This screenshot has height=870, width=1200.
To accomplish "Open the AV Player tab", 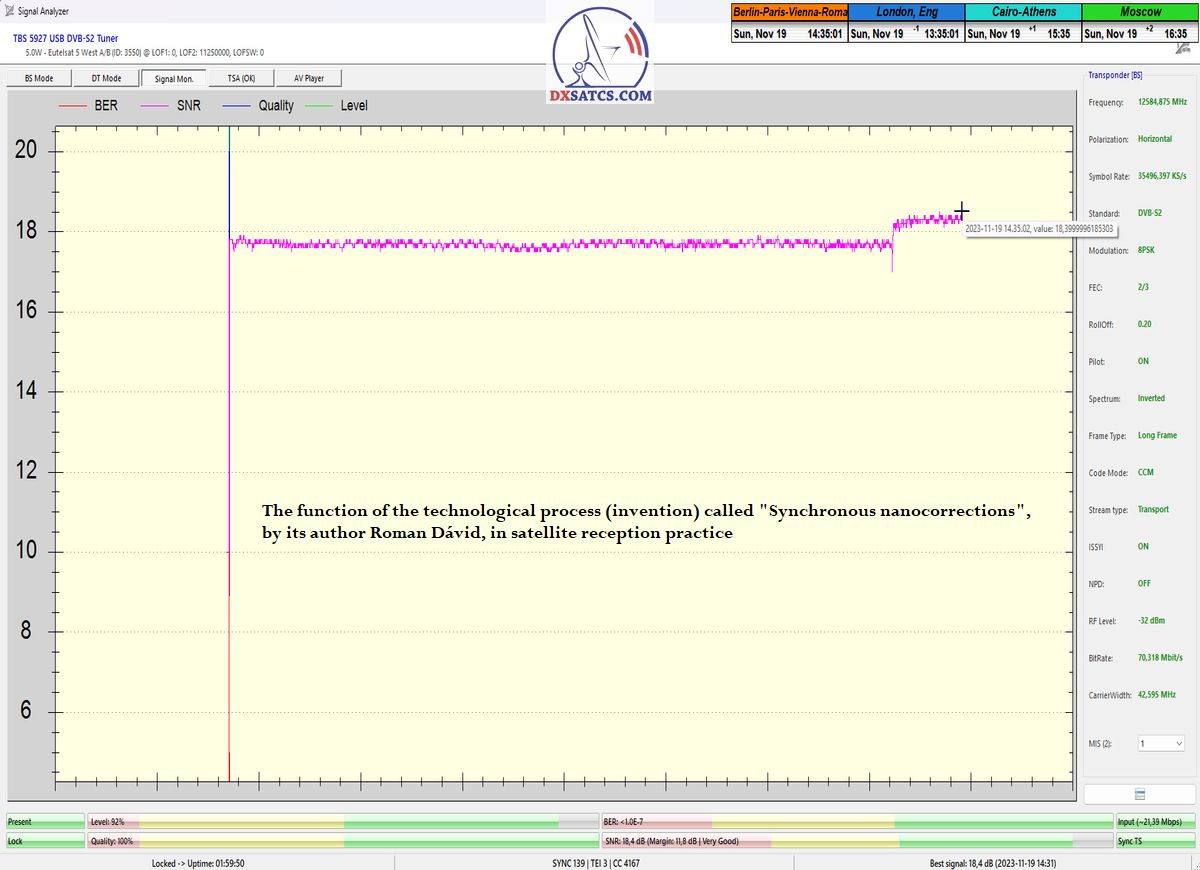I will (x=308, y=78).
